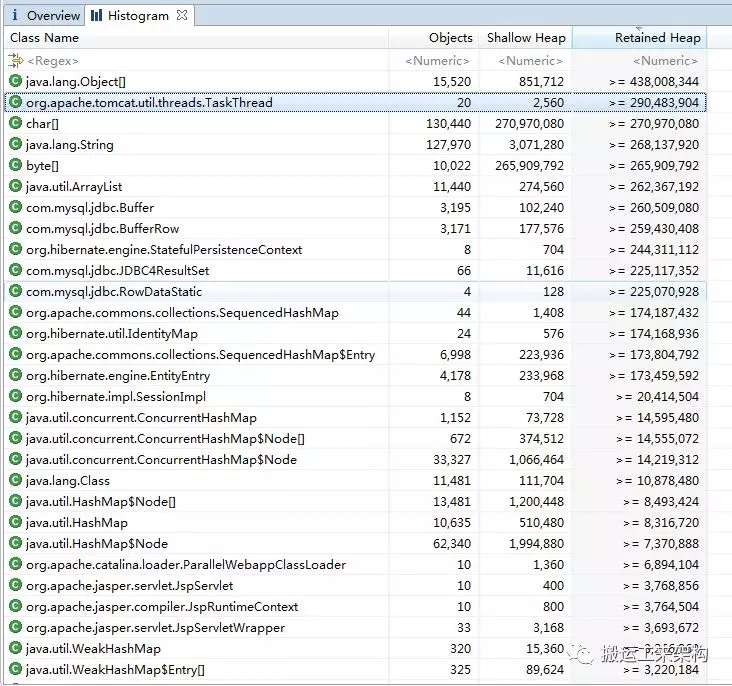
Task: Click objects count 62,340
Action: 452,544
